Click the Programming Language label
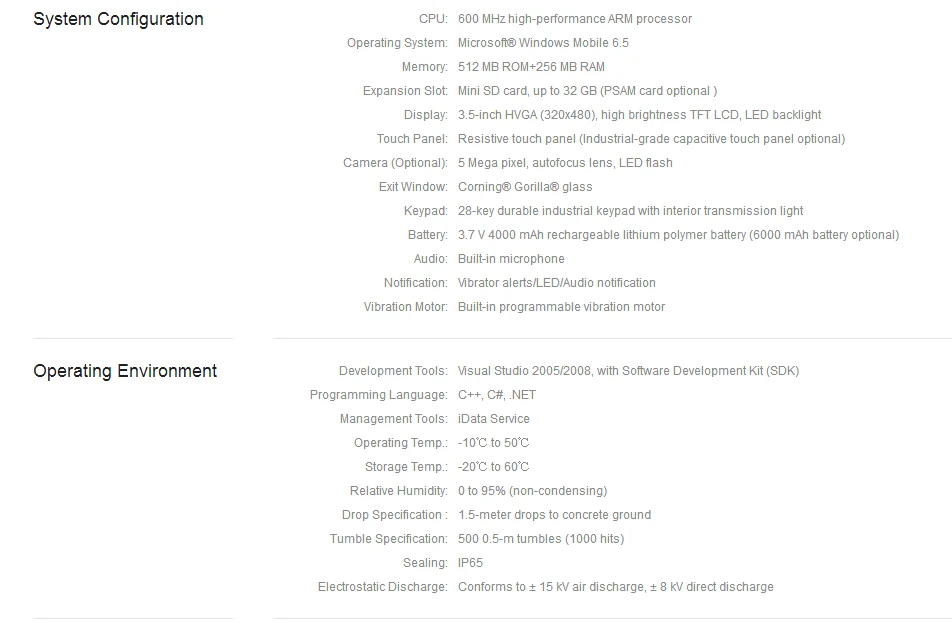Image resolution: width=952 pixels, height=623 pixels. [x=378, y=395]
